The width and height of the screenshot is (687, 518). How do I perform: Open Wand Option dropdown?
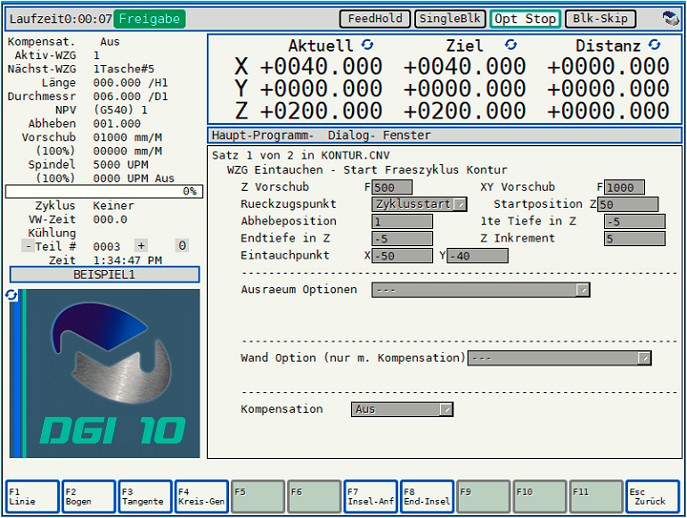pyautogui.click(x=560, y=358)
